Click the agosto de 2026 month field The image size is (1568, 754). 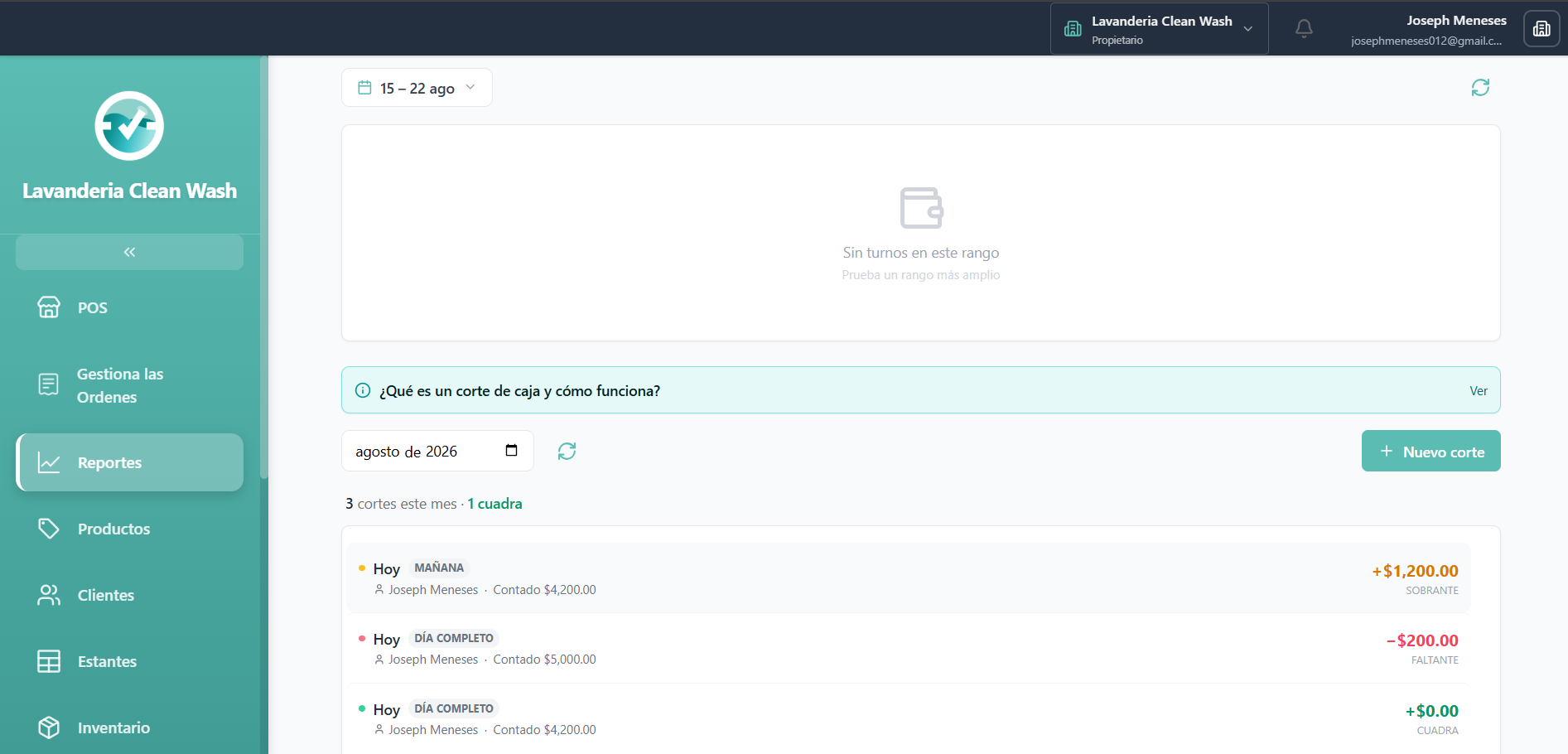[437, 451]
